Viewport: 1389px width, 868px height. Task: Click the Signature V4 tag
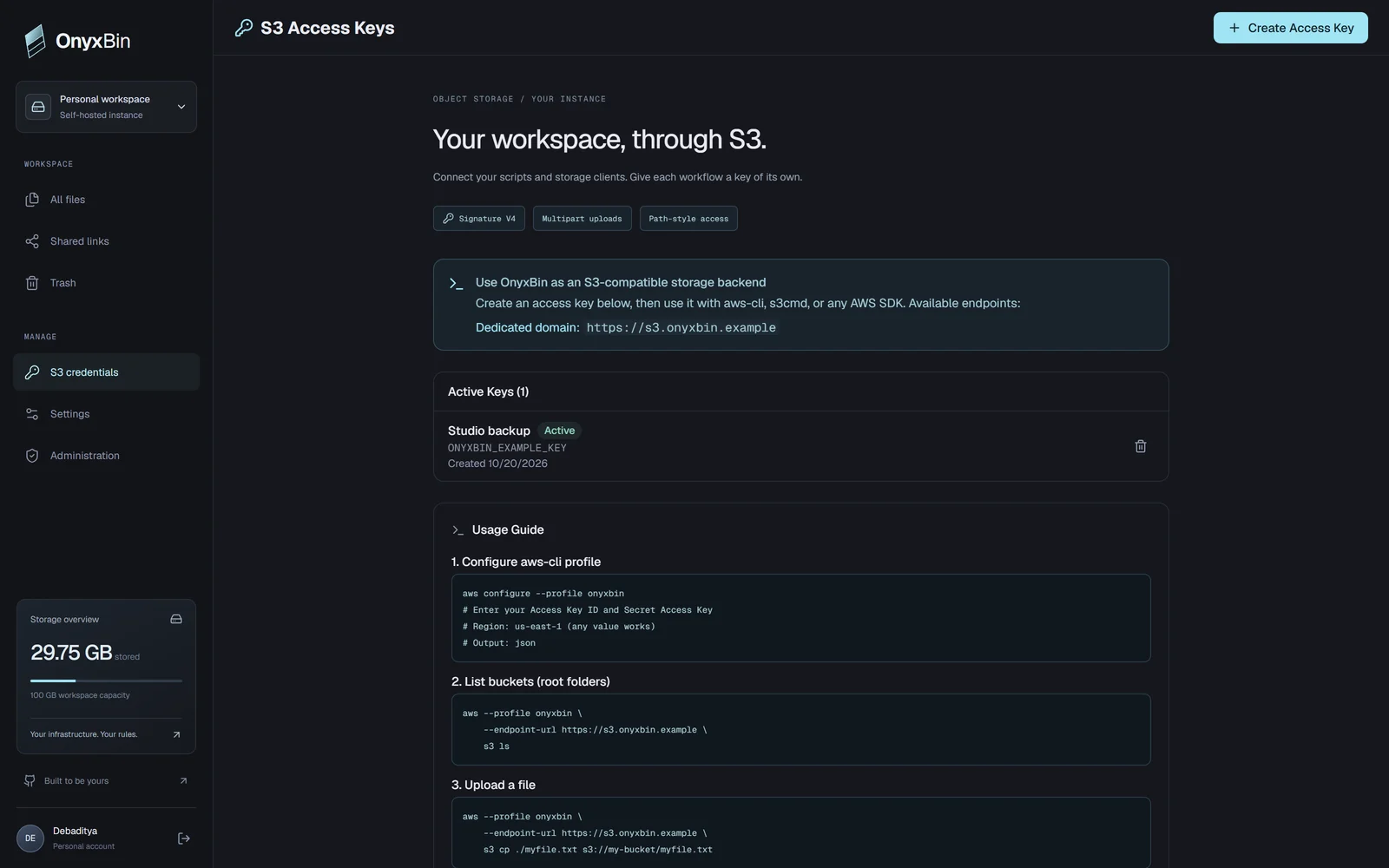tap(479, 219)
